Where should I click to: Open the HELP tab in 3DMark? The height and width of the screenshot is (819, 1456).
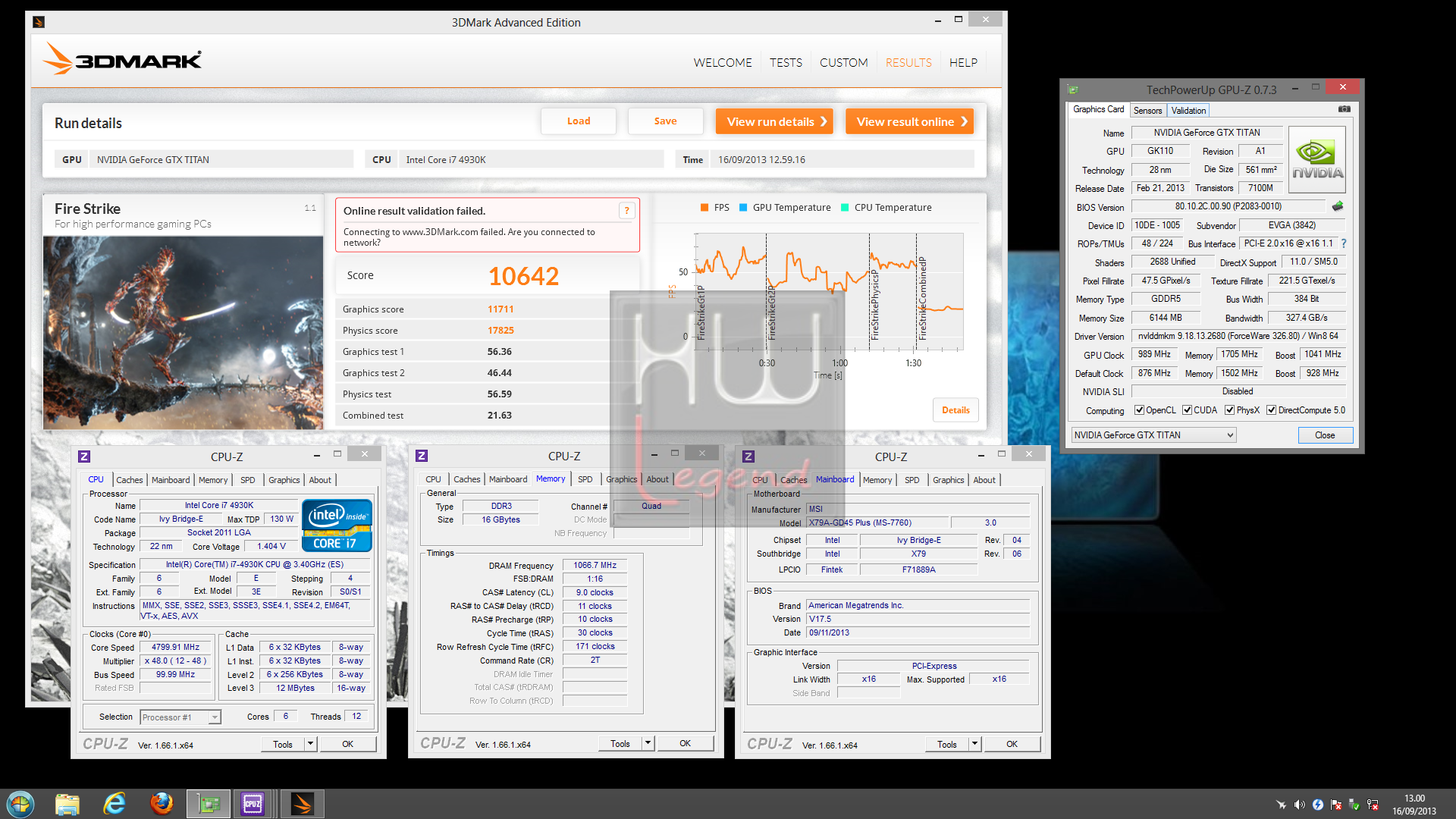pos(963,63)
